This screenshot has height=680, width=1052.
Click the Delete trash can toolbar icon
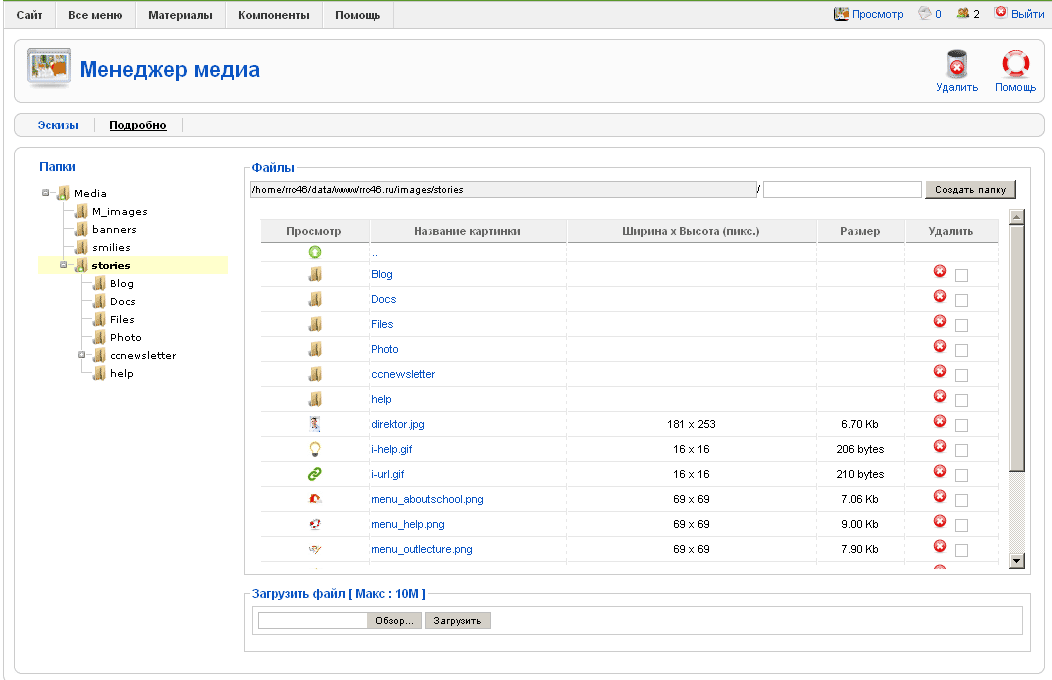click(x=956, y=65)
